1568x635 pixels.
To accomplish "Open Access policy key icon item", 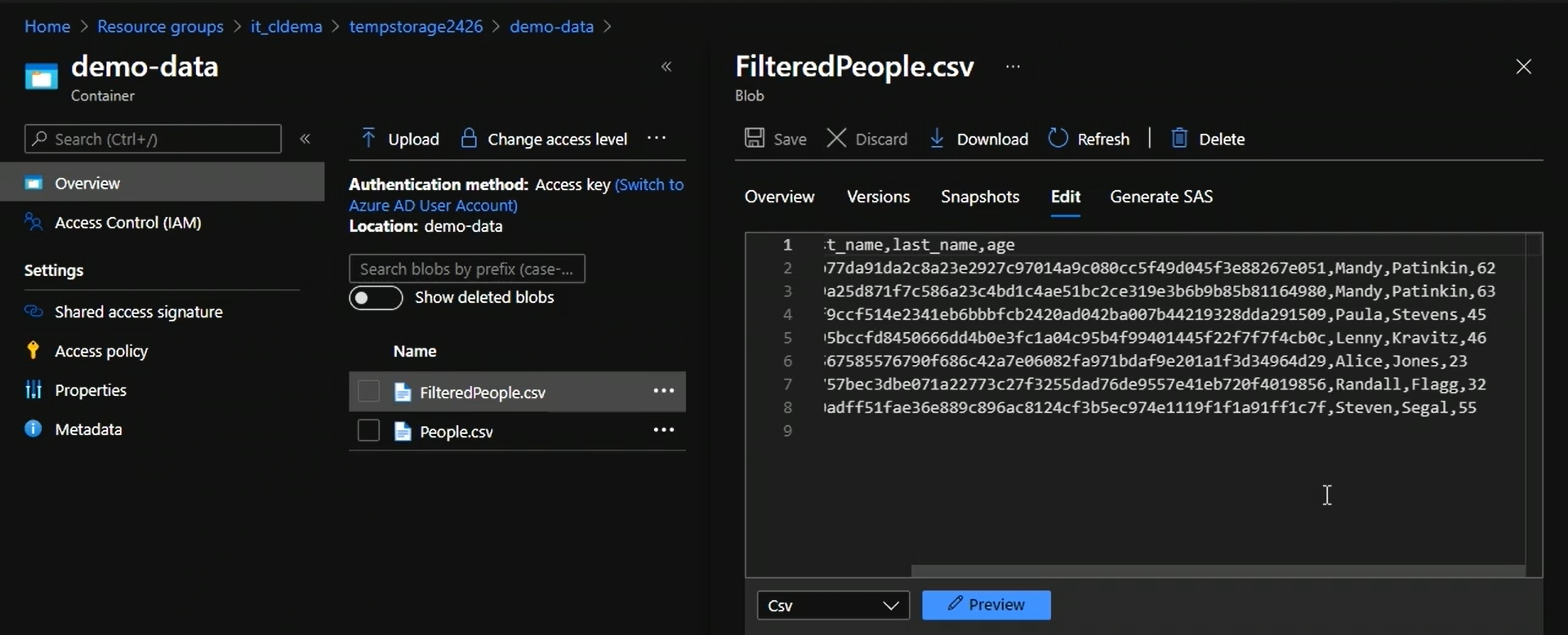I will pyautogui.click(x=33, y=351).
